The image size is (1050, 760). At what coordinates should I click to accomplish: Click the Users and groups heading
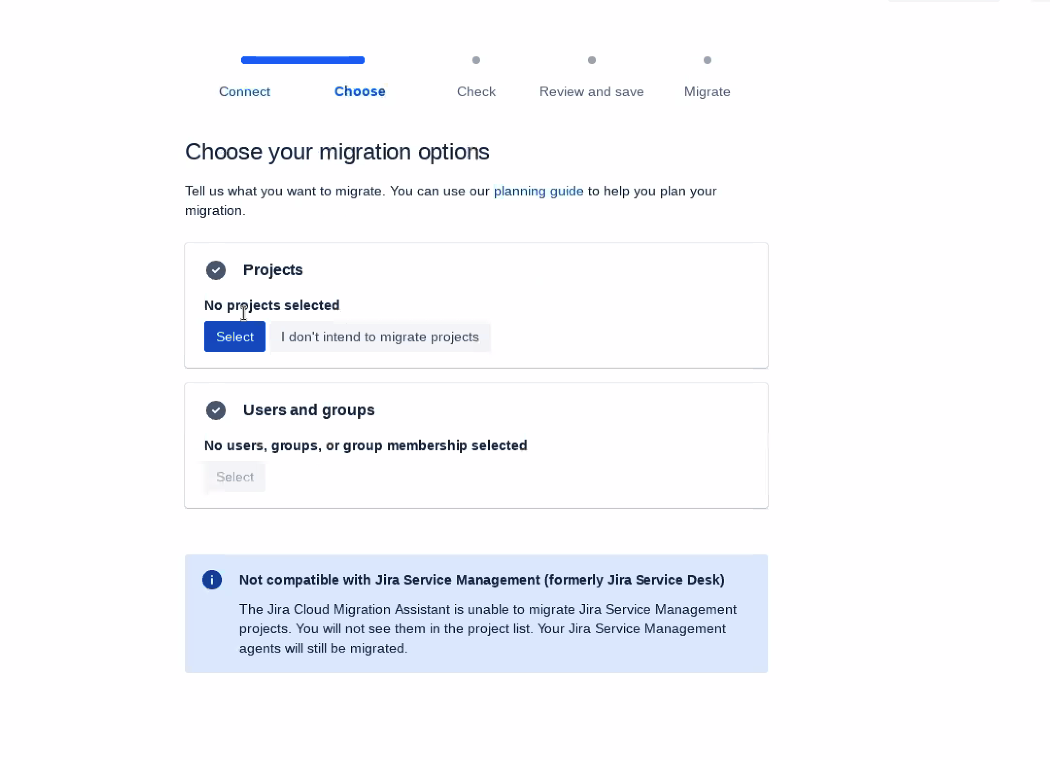[309, 410]
